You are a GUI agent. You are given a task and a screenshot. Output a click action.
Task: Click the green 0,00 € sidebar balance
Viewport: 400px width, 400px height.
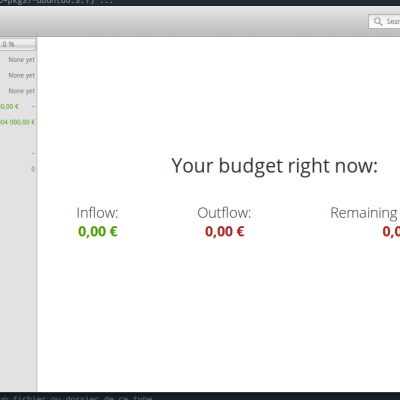tap(9, 107)
